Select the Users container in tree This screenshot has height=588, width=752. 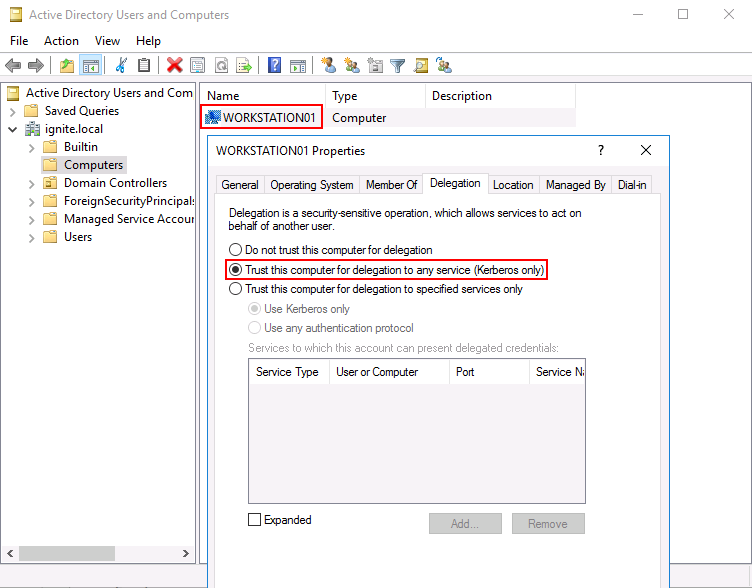[78, 237]
